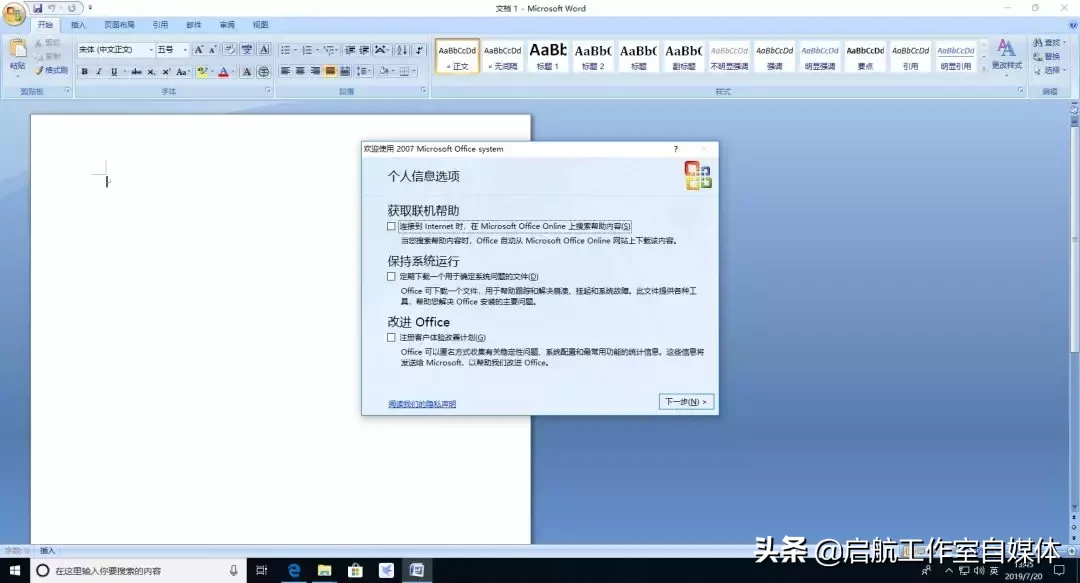The image size is (1080, 583).
Task: Expand the font size dropdown
Action: [x=185, y=49]
